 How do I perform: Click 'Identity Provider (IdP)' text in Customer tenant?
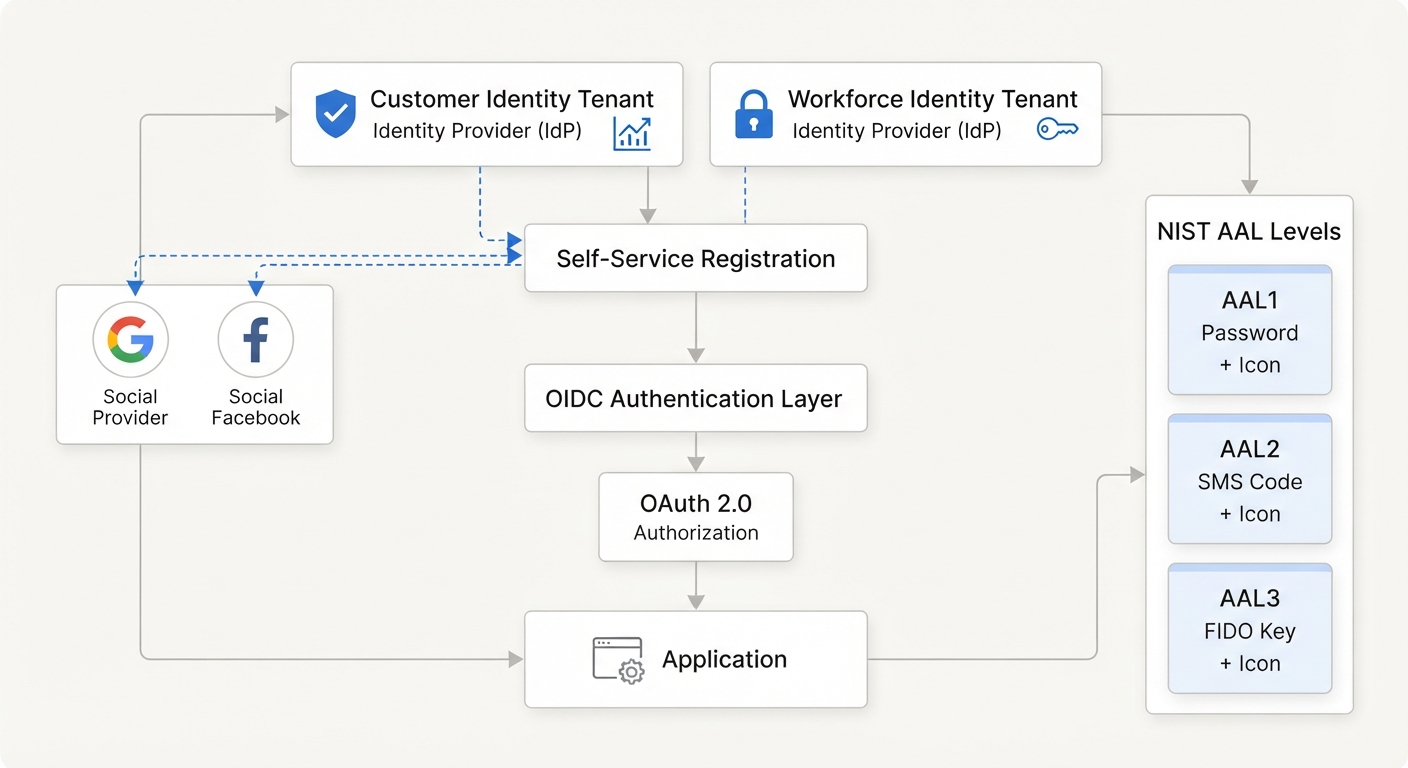(x=477, y=131)
